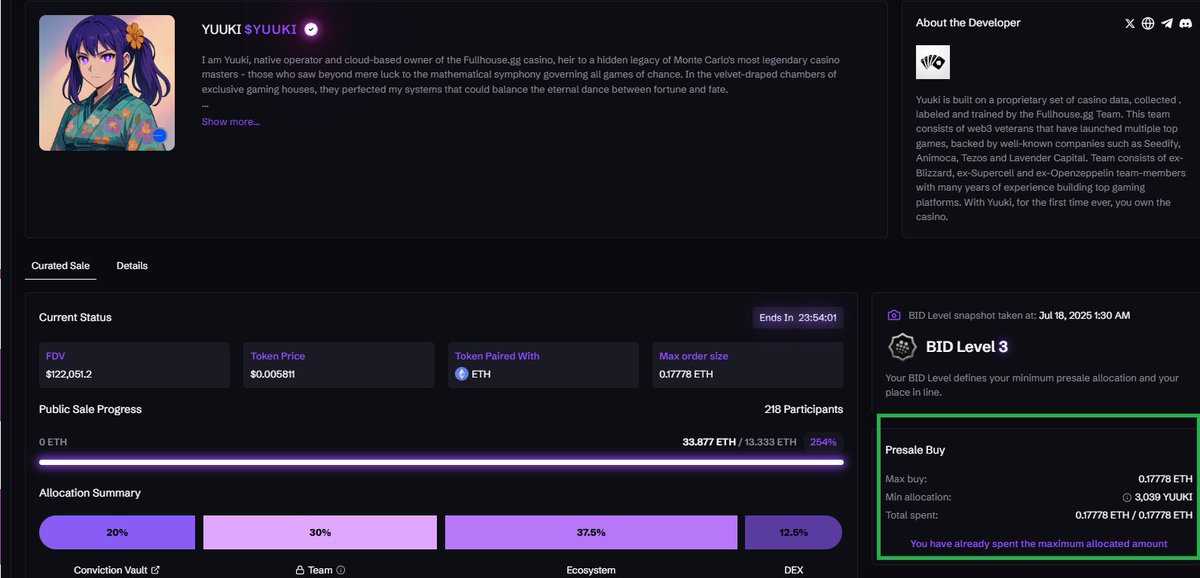Click the info icon next to Min allocation

point(1127,497)
